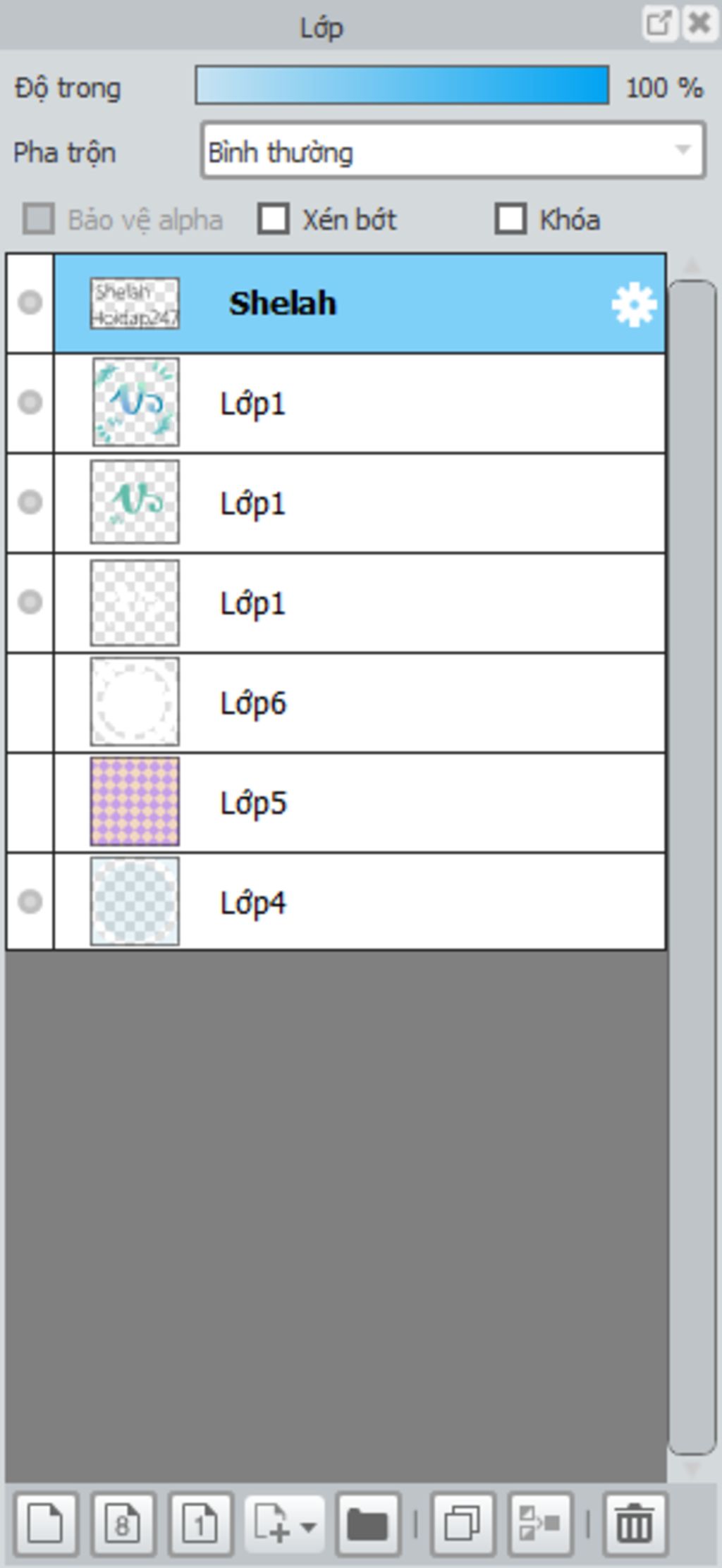Undock the Lớp panel to floating window

[x=659, y=23]
